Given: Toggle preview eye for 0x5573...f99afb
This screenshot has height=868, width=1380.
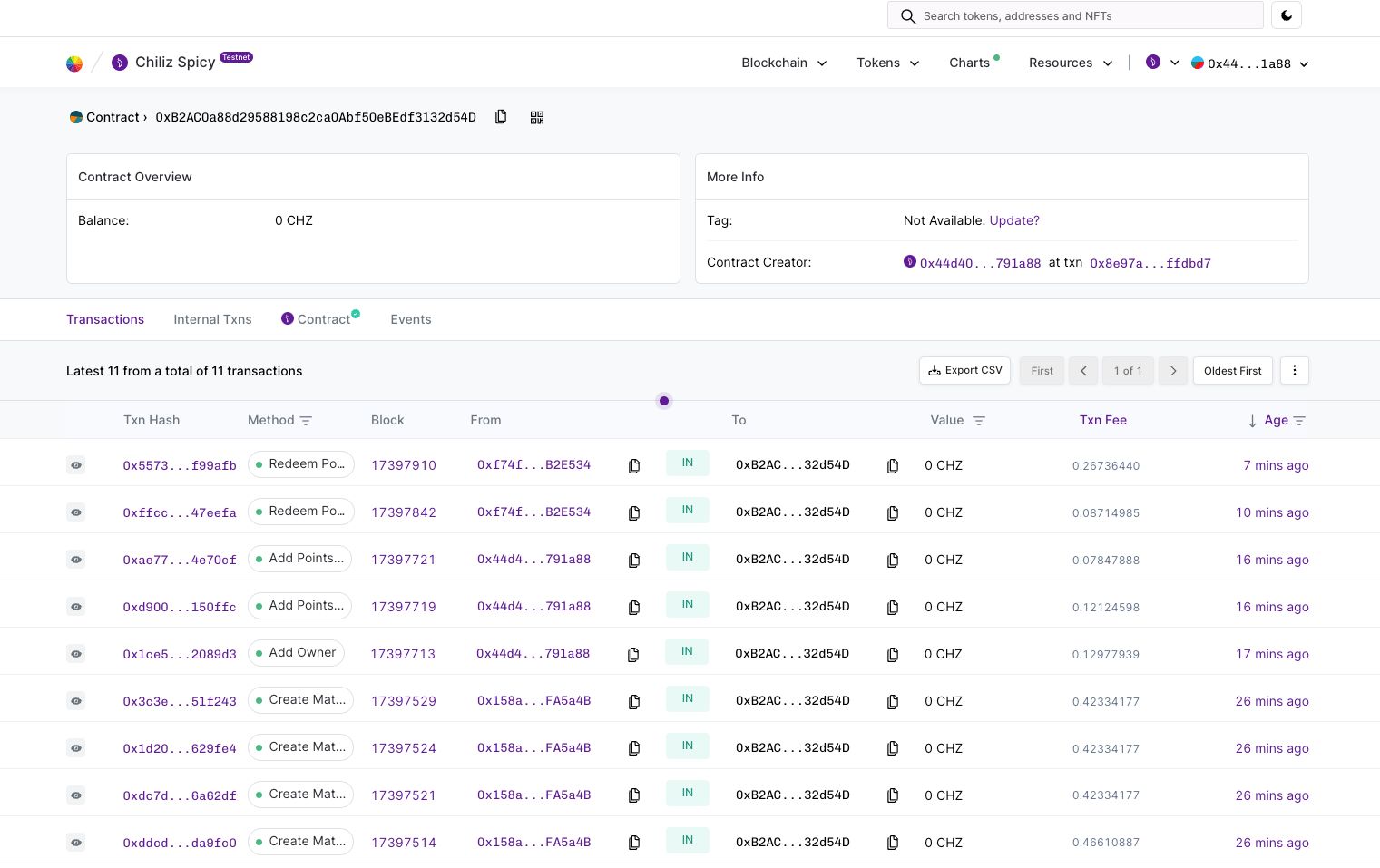Looking at the screenshot, I should pyautogui.click(x=76, y=465).
